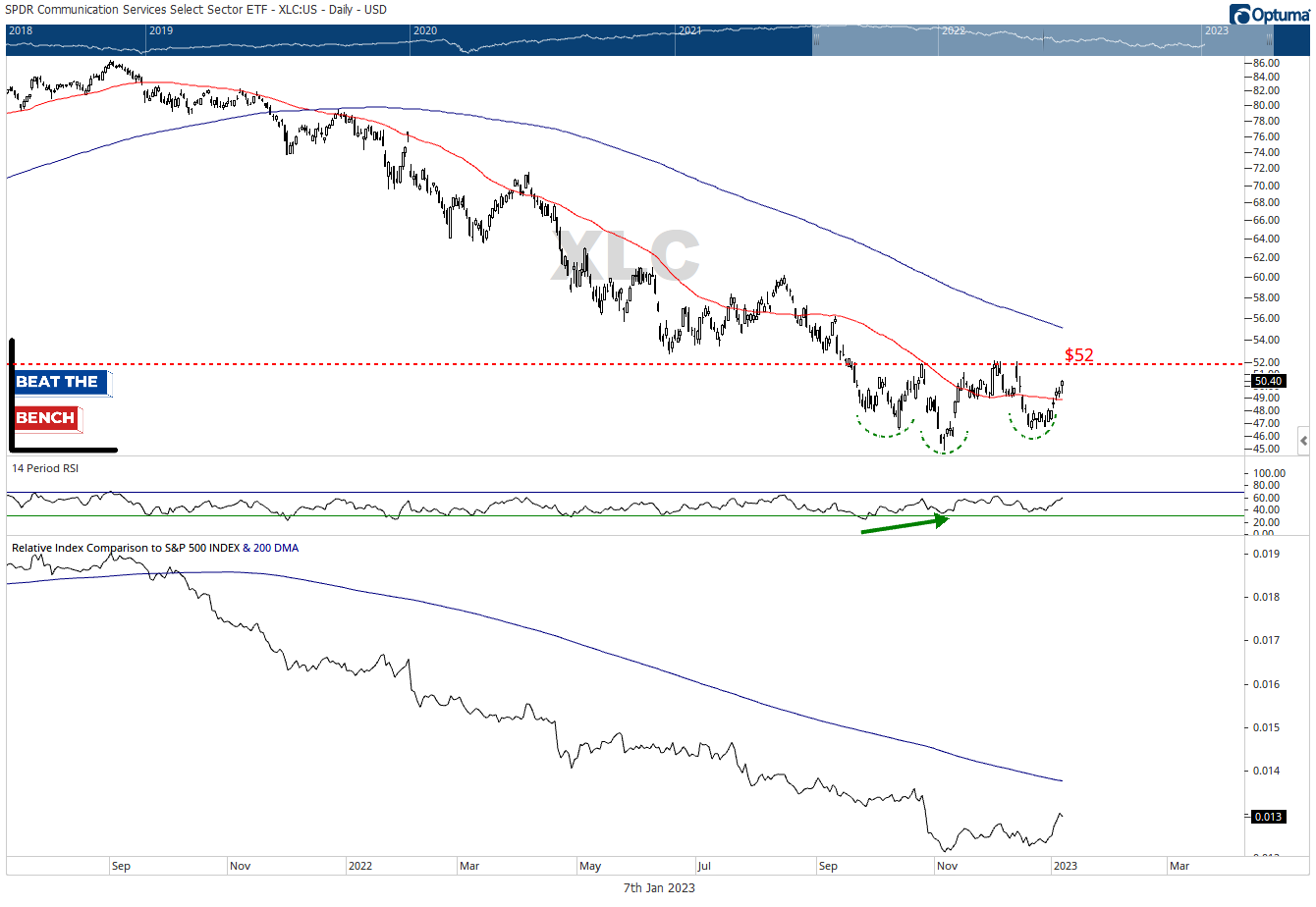Click the 70.00 price axis value
The image size is (1316, 907).
tap(1266, 186)
